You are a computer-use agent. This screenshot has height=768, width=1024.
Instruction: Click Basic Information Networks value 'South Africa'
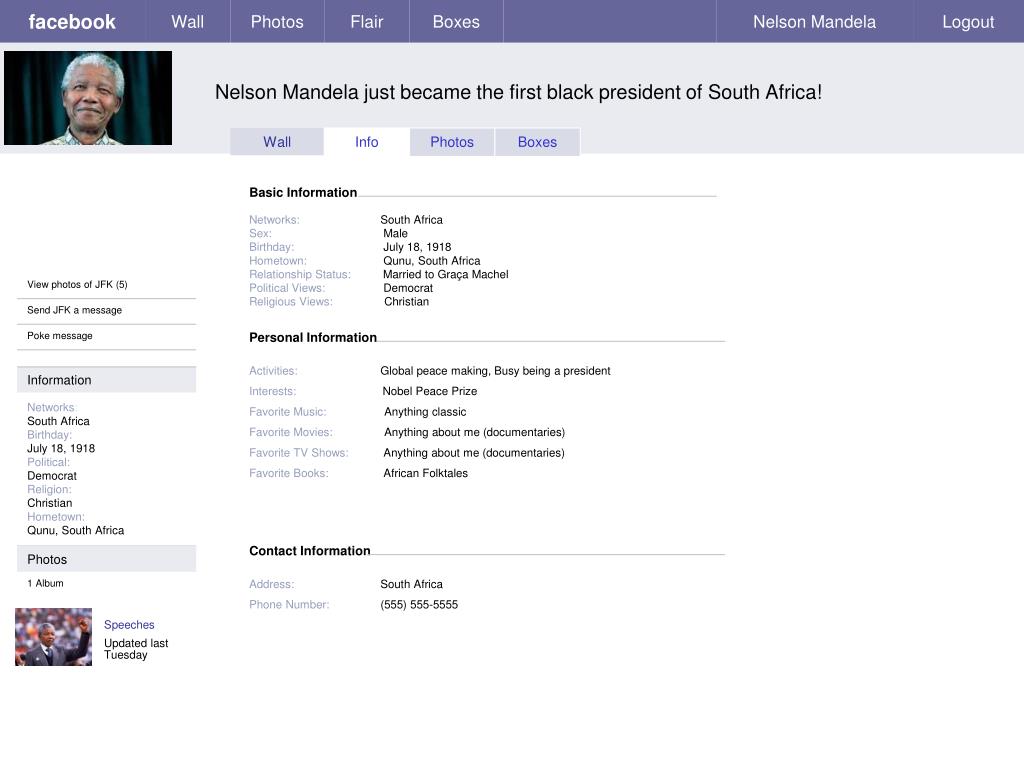[411, 219]
